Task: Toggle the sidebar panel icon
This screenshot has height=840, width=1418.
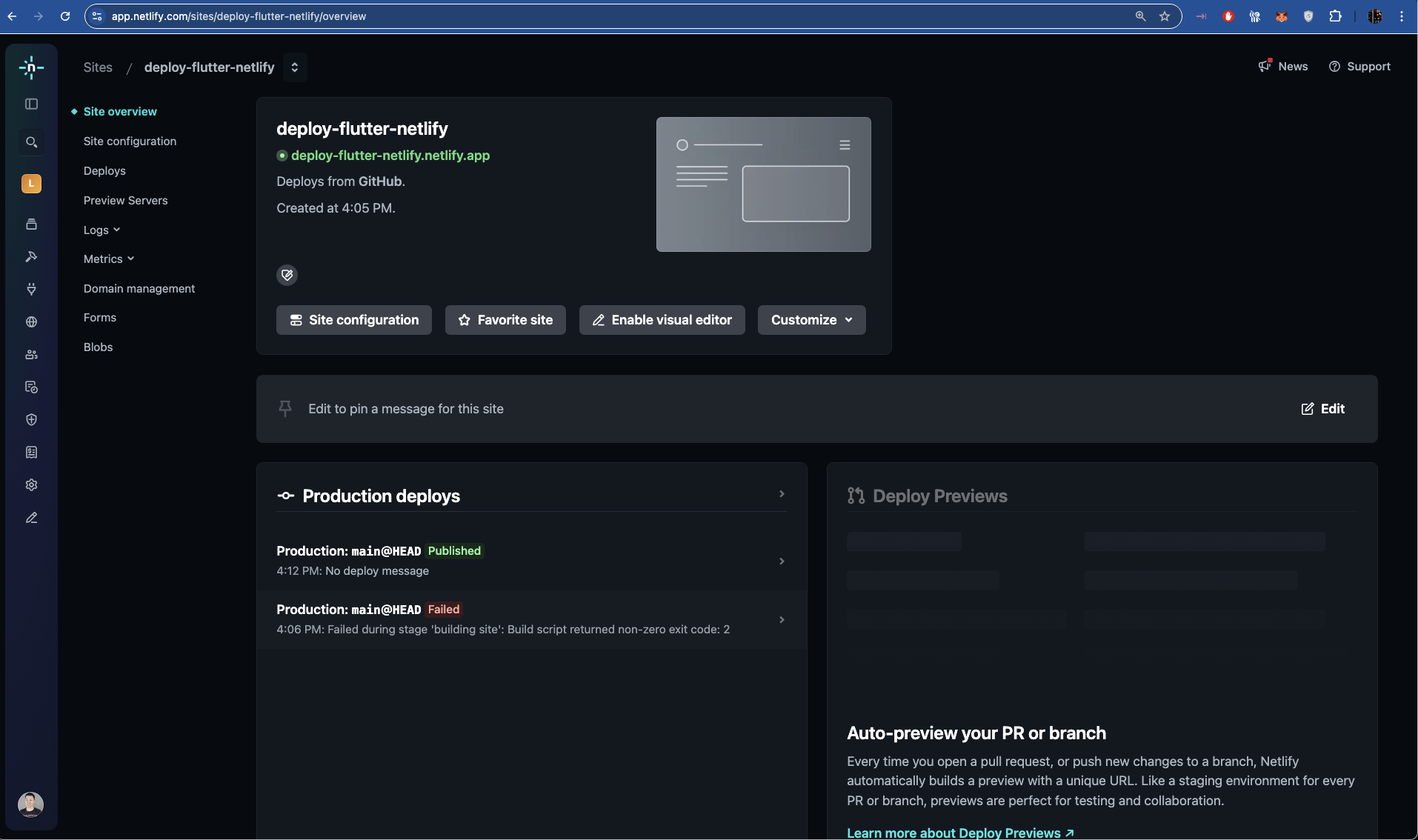Action: (31, 104)
